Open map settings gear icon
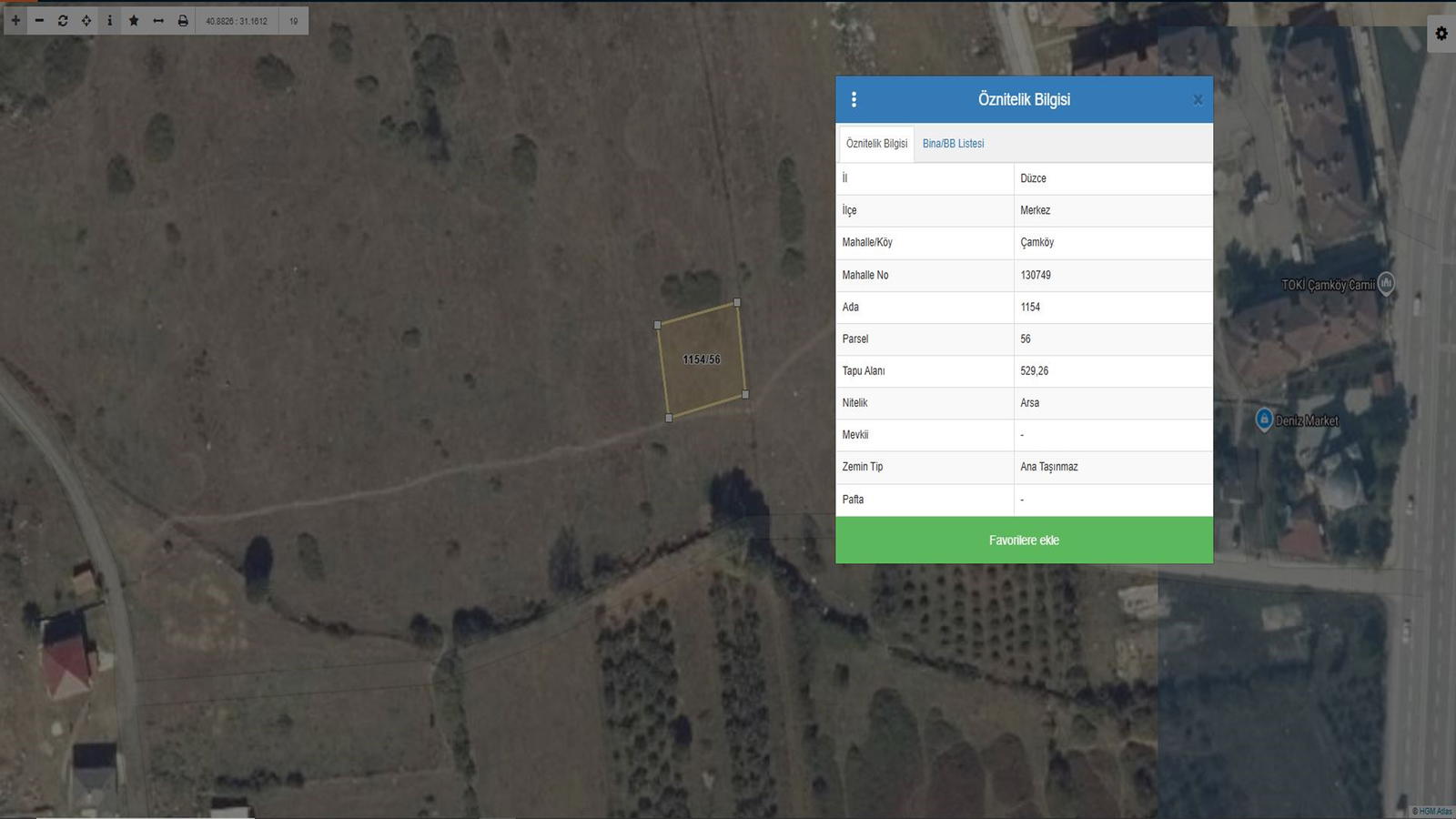This screenshot has width=1456, height=819. coord(1441,34)
